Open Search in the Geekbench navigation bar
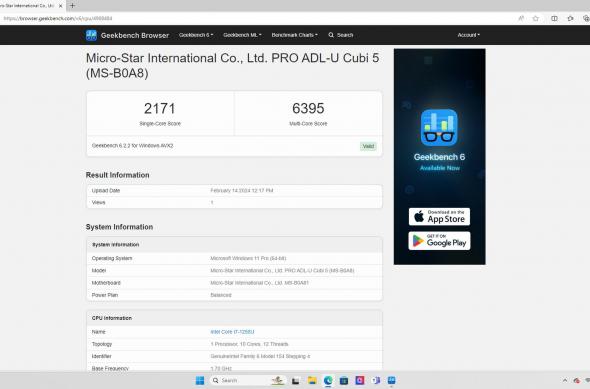The height and width of the screenshot is (389, 590). click(x=341, y=35)
